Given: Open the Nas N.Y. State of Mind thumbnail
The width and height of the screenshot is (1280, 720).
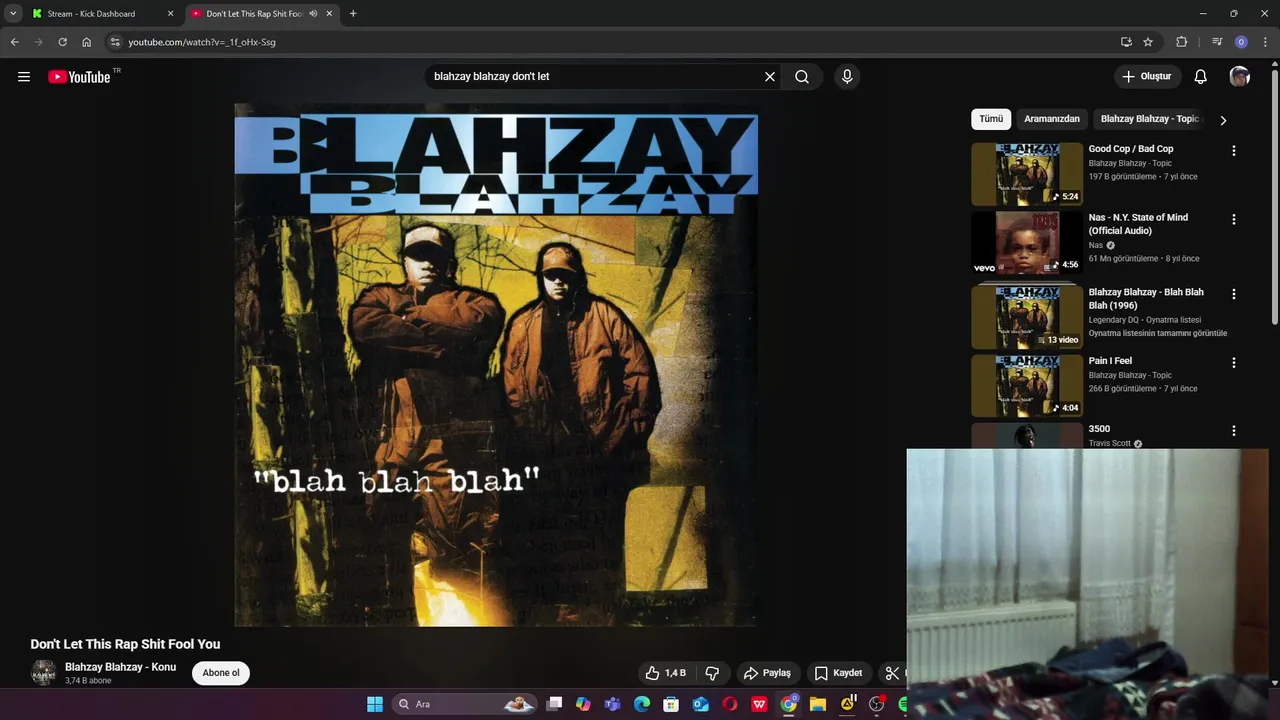Looking at the screenshot, I should coord(1027,242).
